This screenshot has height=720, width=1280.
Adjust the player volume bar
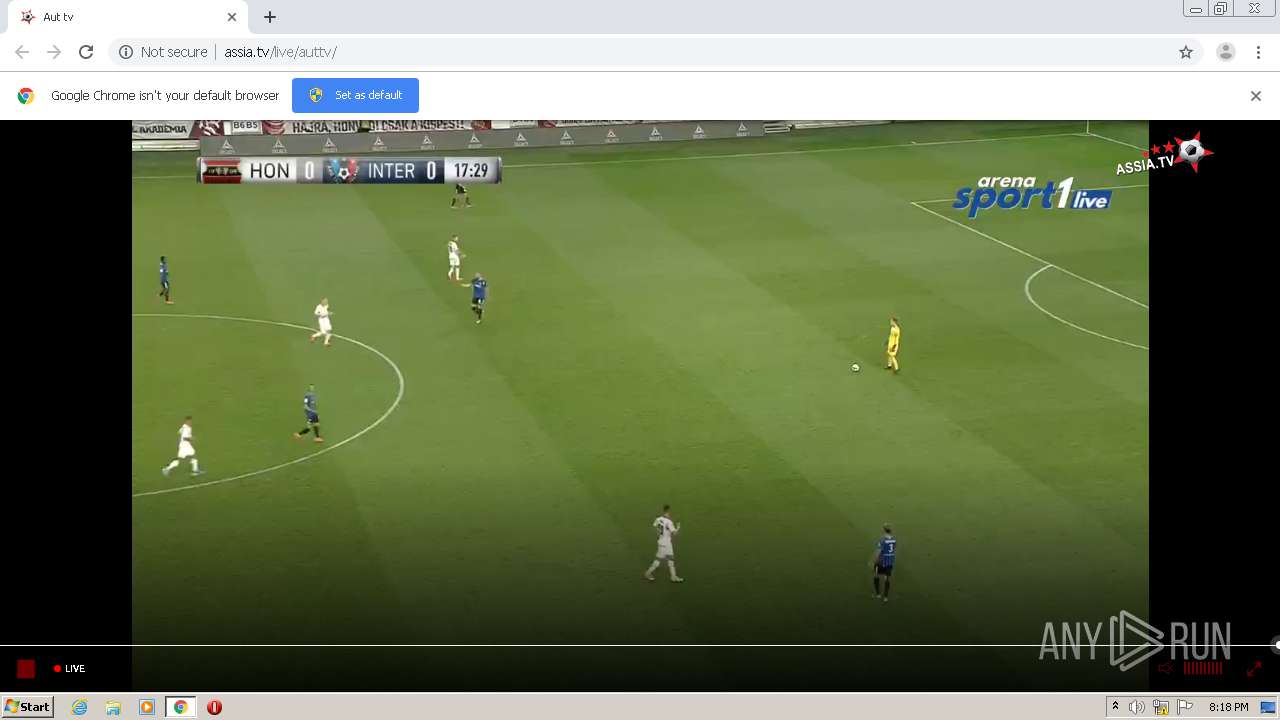coord(1203,668)
